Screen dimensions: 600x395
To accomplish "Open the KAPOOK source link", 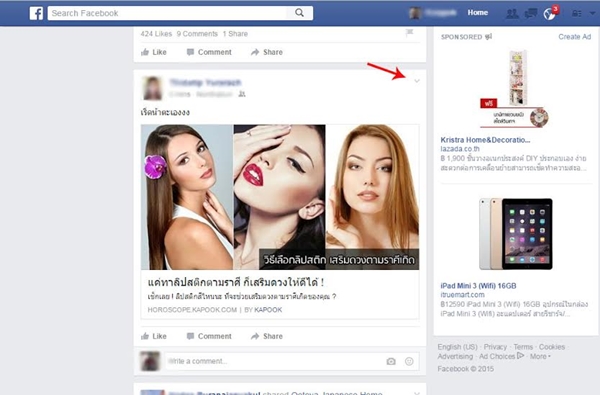I will [x=268, y=310].
